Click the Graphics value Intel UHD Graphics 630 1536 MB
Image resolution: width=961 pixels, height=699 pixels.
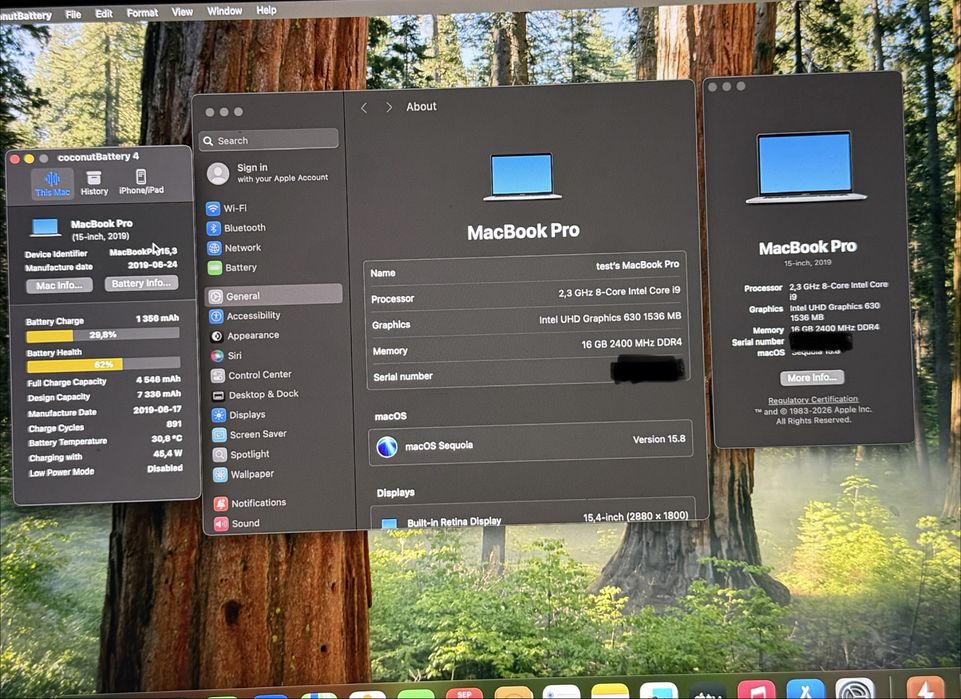pos(610,318)
